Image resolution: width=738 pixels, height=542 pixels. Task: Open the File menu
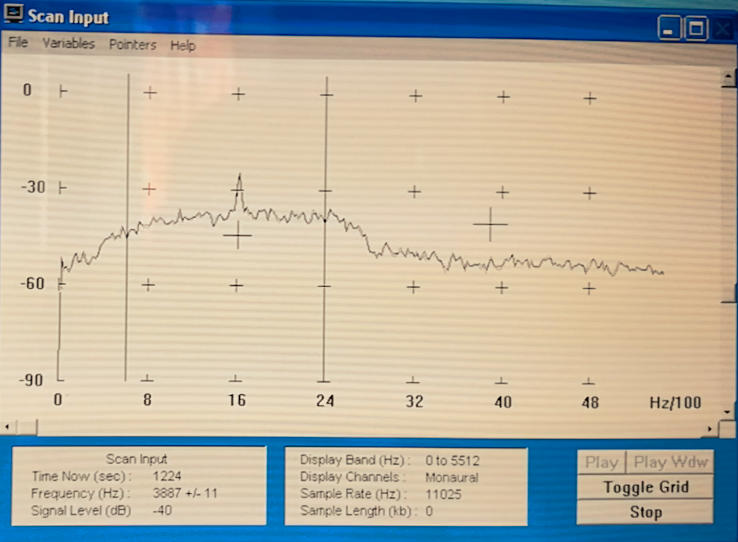[18, 42]
